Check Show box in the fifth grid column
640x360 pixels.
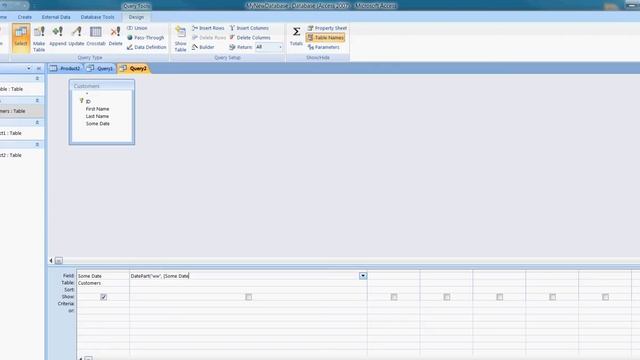(500, 297)
